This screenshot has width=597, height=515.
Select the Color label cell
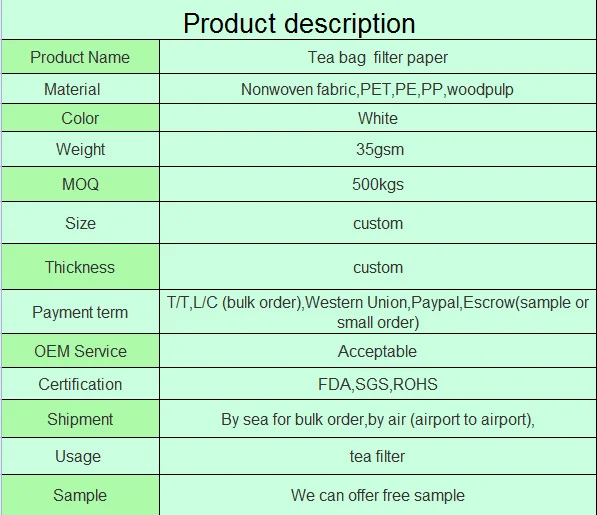pos(80,118)
